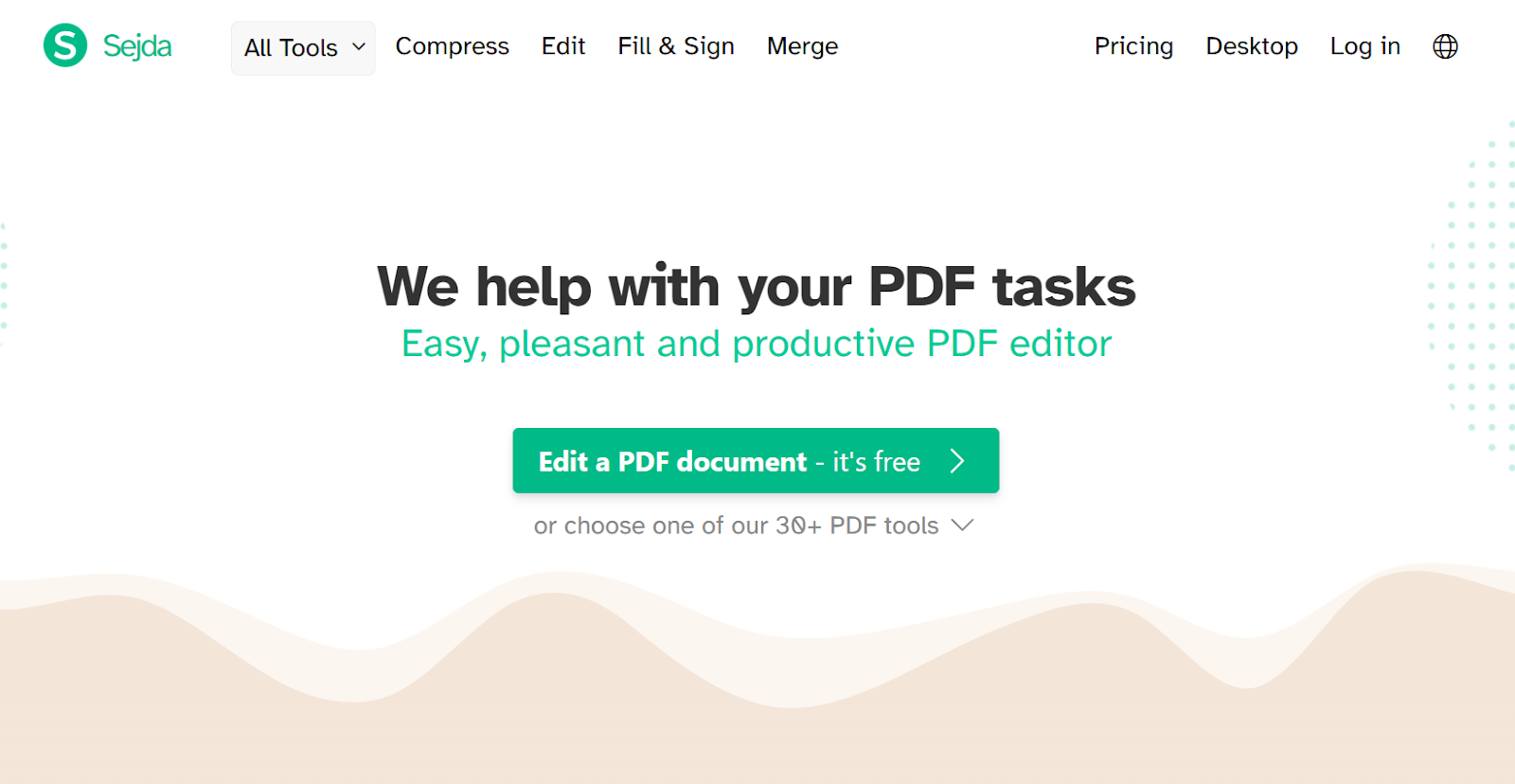Click the "We help with your PDF tasks" headline
This screenshot has height=784, width=1515.
pyautogui.click(x=756, y=286)
